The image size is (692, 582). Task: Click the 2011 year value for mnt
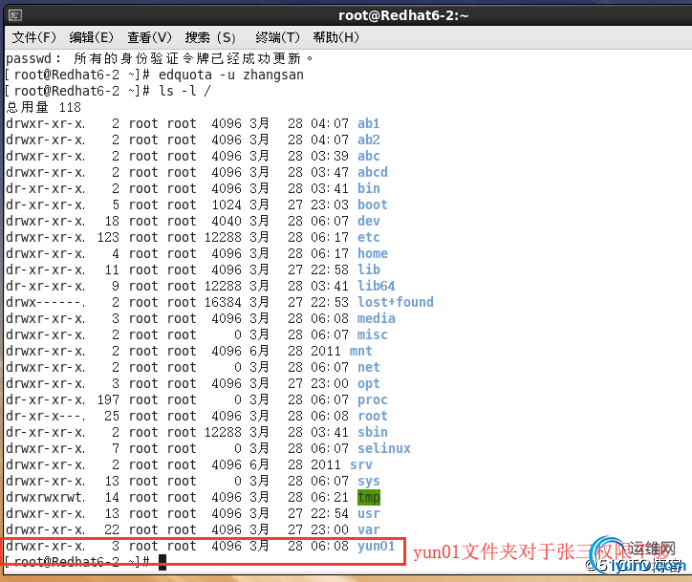[326, 351]
